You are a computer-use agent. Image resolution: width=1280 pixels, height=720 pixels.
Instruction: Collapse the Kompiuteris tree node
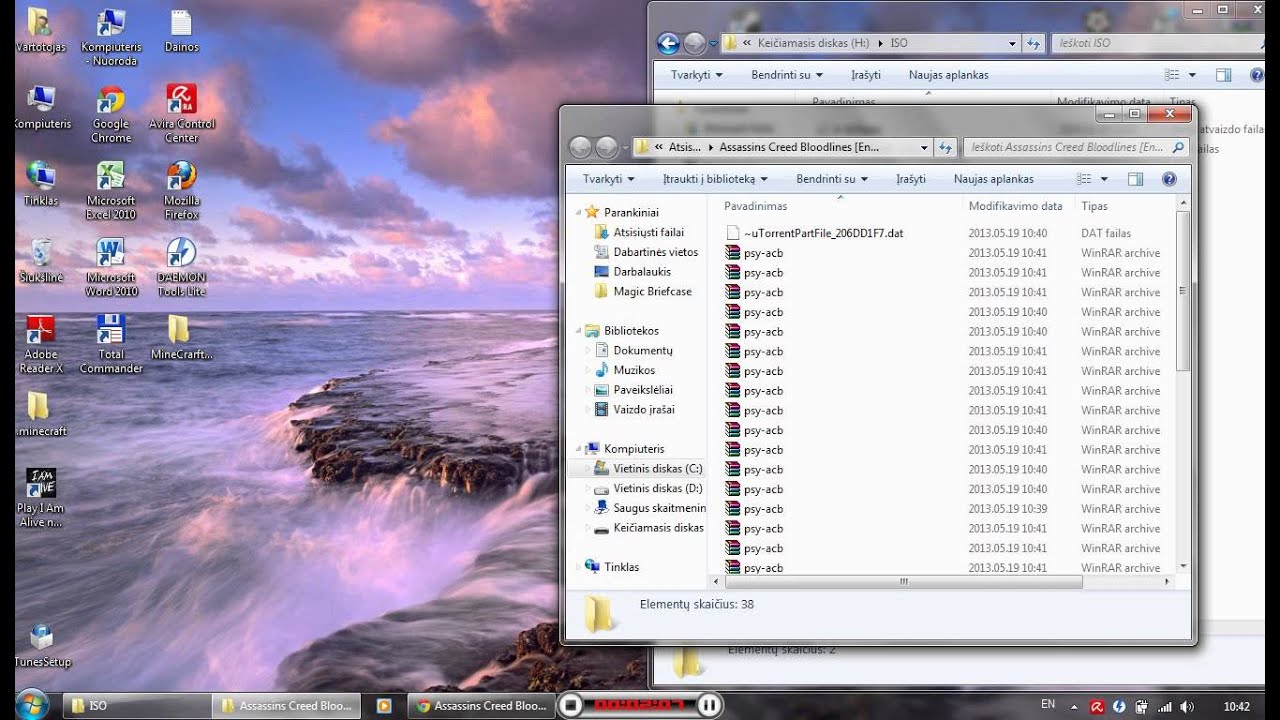pos(578,449)
